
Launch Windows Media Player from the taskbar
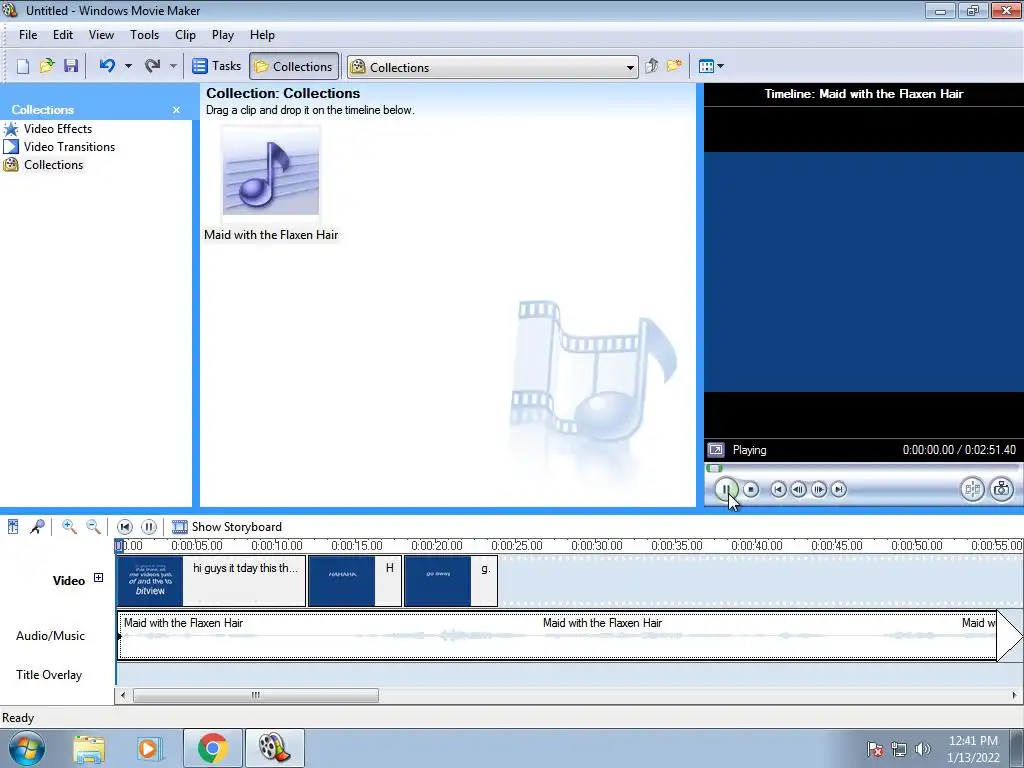pyautogui.click(x=148, y=748)
